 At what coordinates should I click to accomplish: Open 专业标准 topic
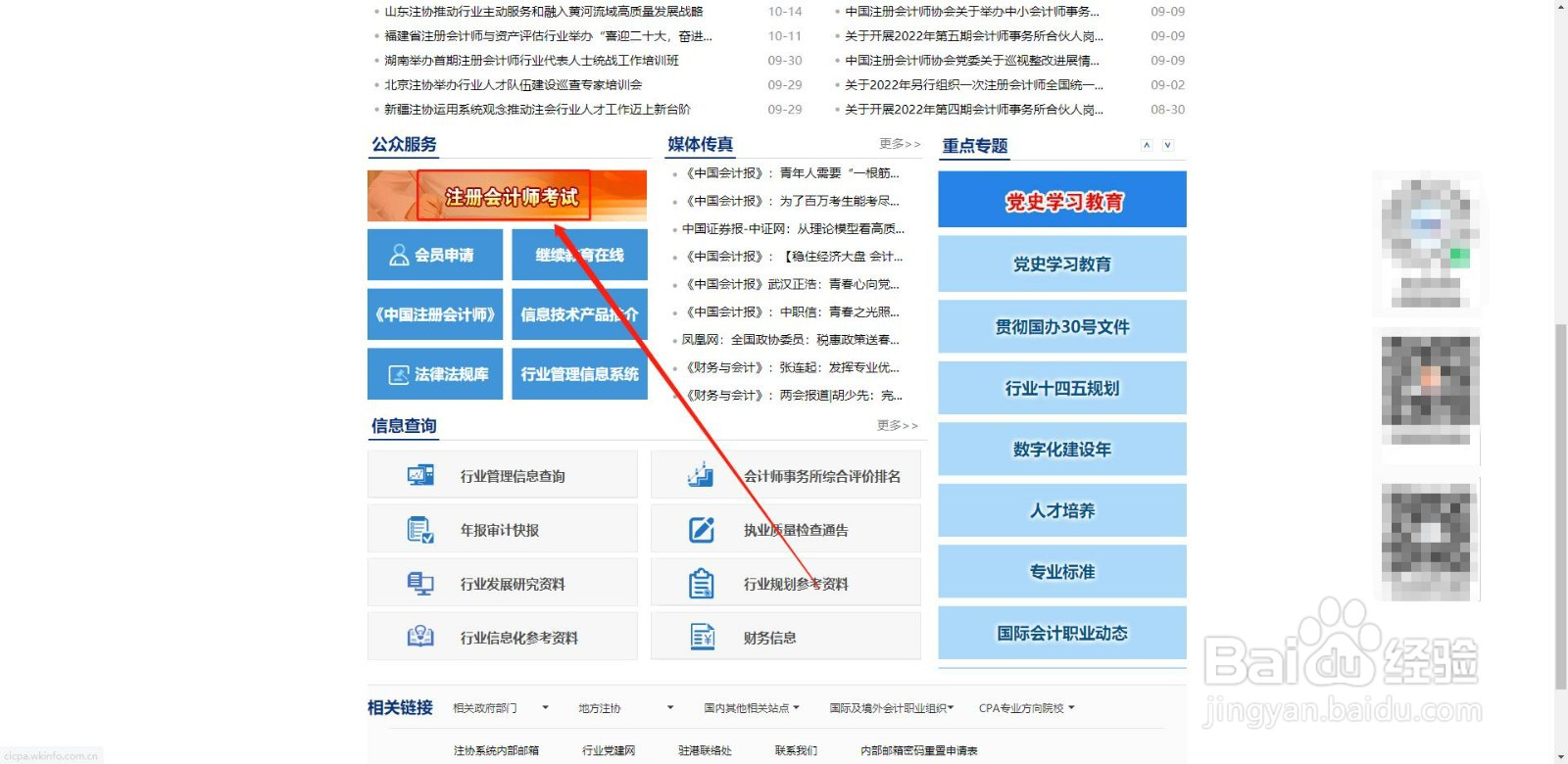point(1062,571)
